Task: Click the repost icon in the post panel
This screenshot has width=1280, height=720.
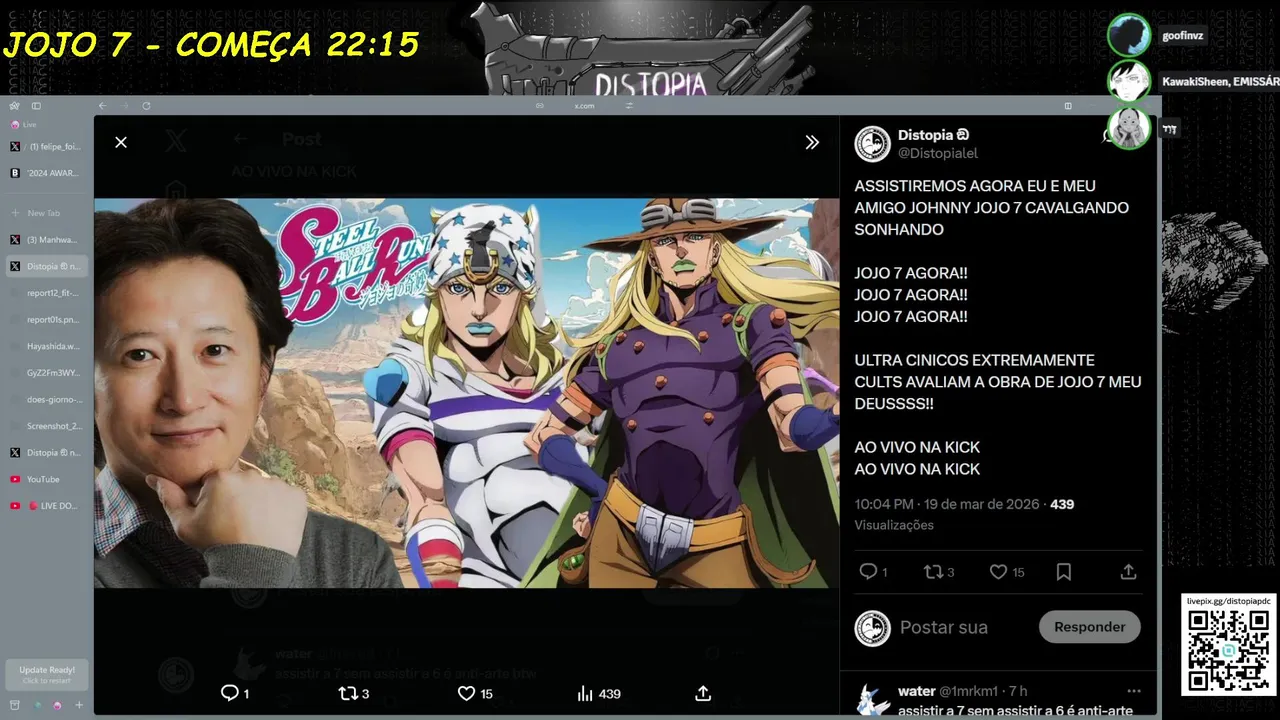Action: pos(933,572)
